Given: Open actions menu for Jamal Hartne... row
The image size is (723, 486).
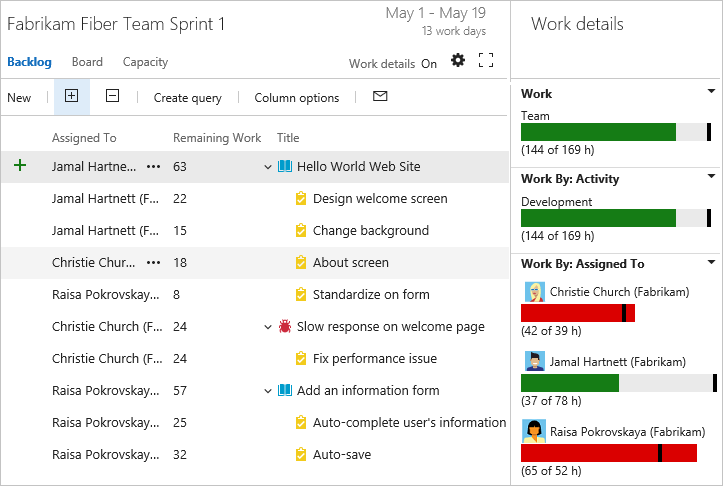Looking at the screenshot, I should [x=153, y=166].
